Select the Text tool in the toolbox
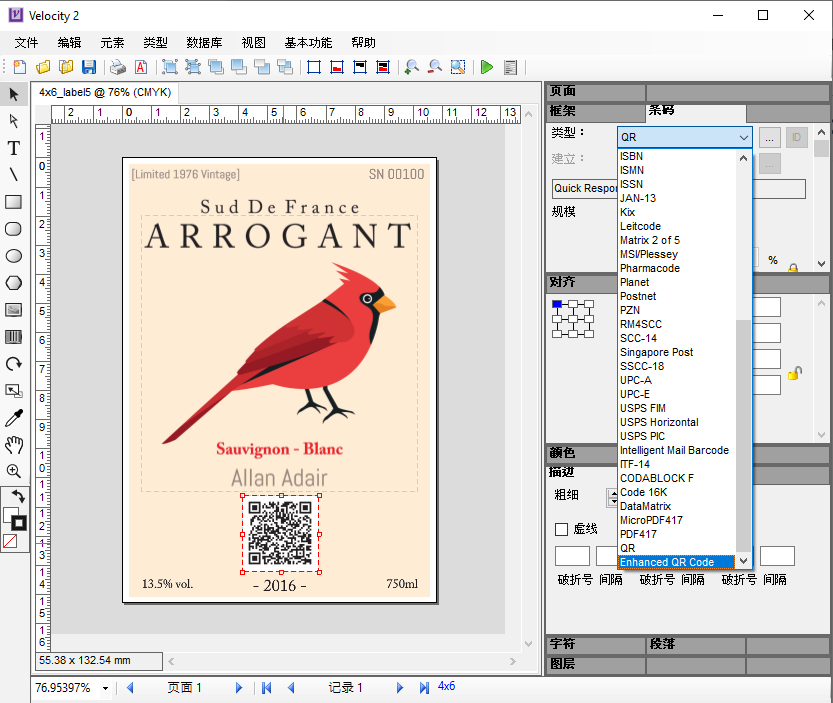833x703 pixels. point(14,148)
